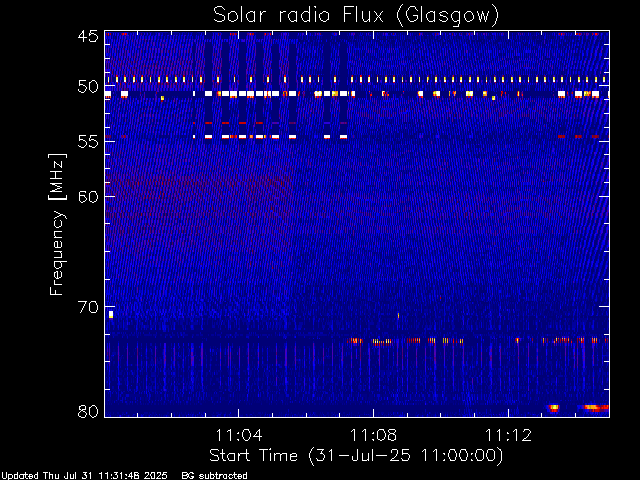Click the 70 frequency tick label

coord(88,307)
